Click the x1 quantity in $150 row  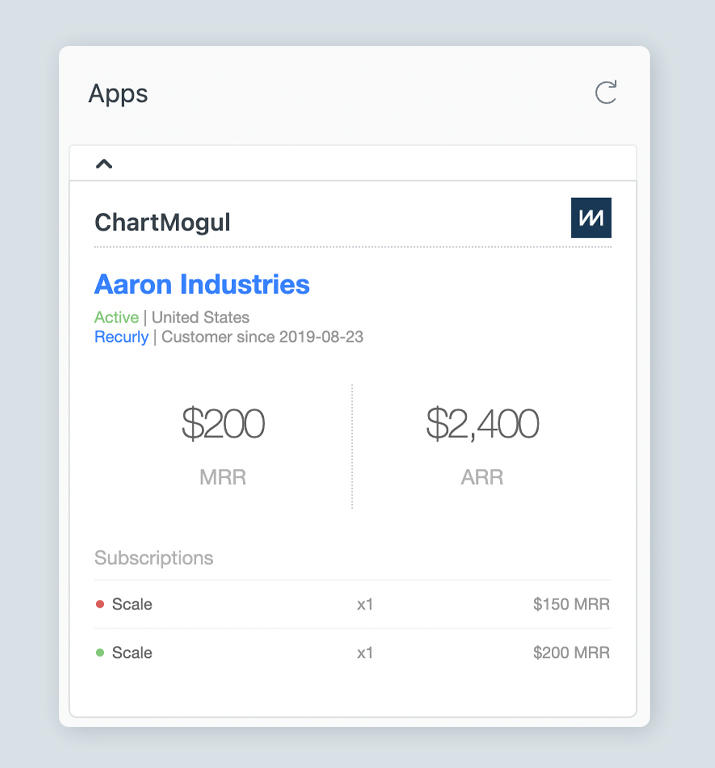point(365,604)
